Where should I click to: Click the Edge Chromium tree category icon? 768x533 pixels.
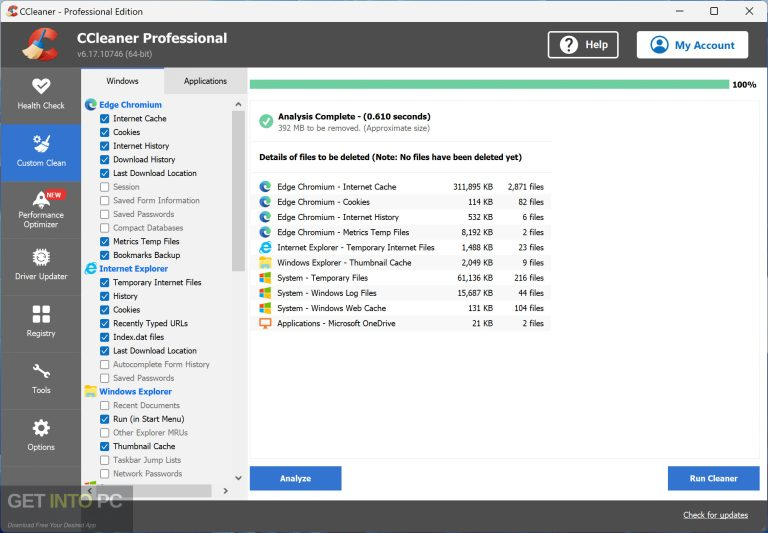(91, 104)
